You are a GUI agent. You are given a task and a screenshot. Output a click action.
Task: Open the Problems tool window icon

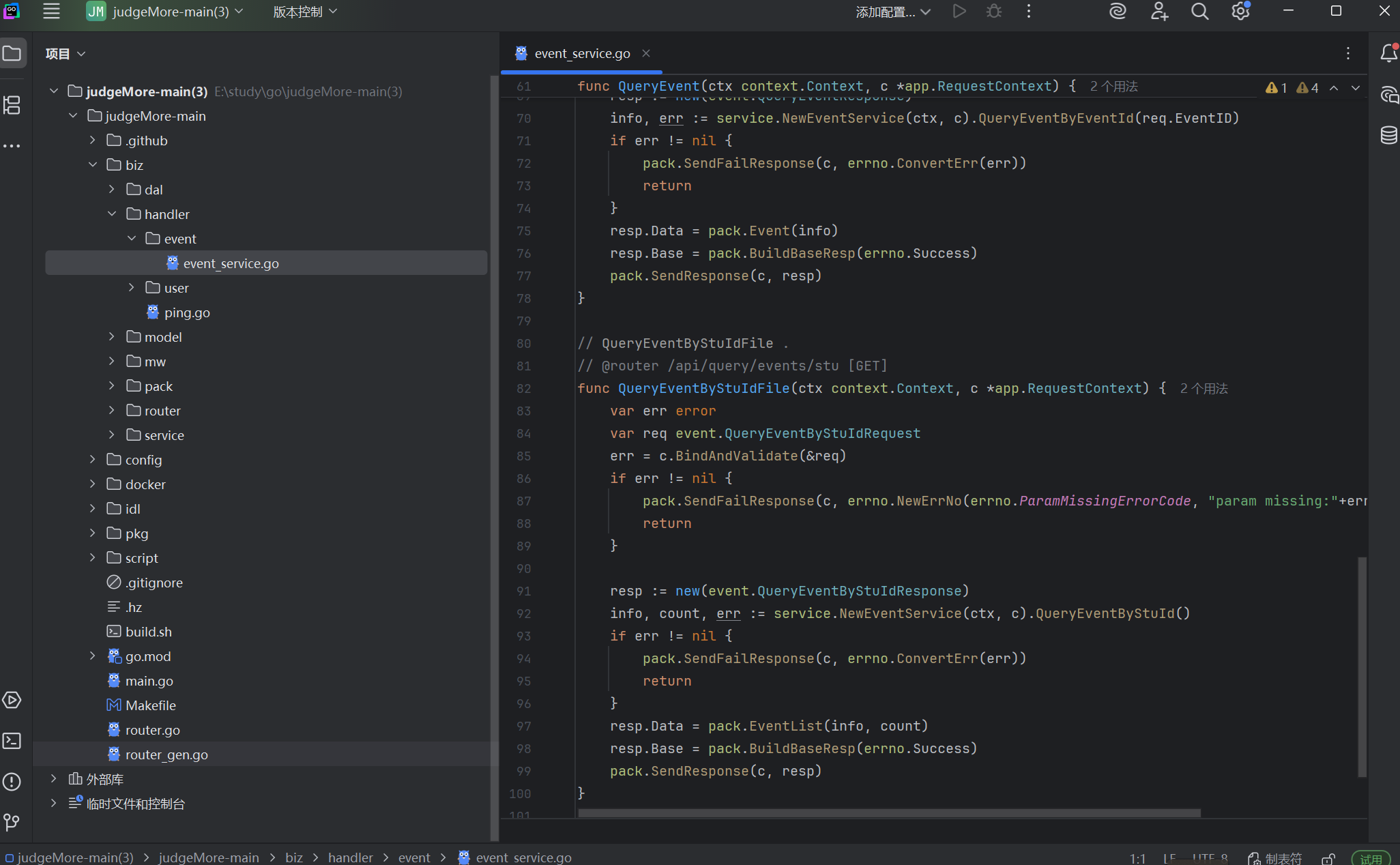12,782
